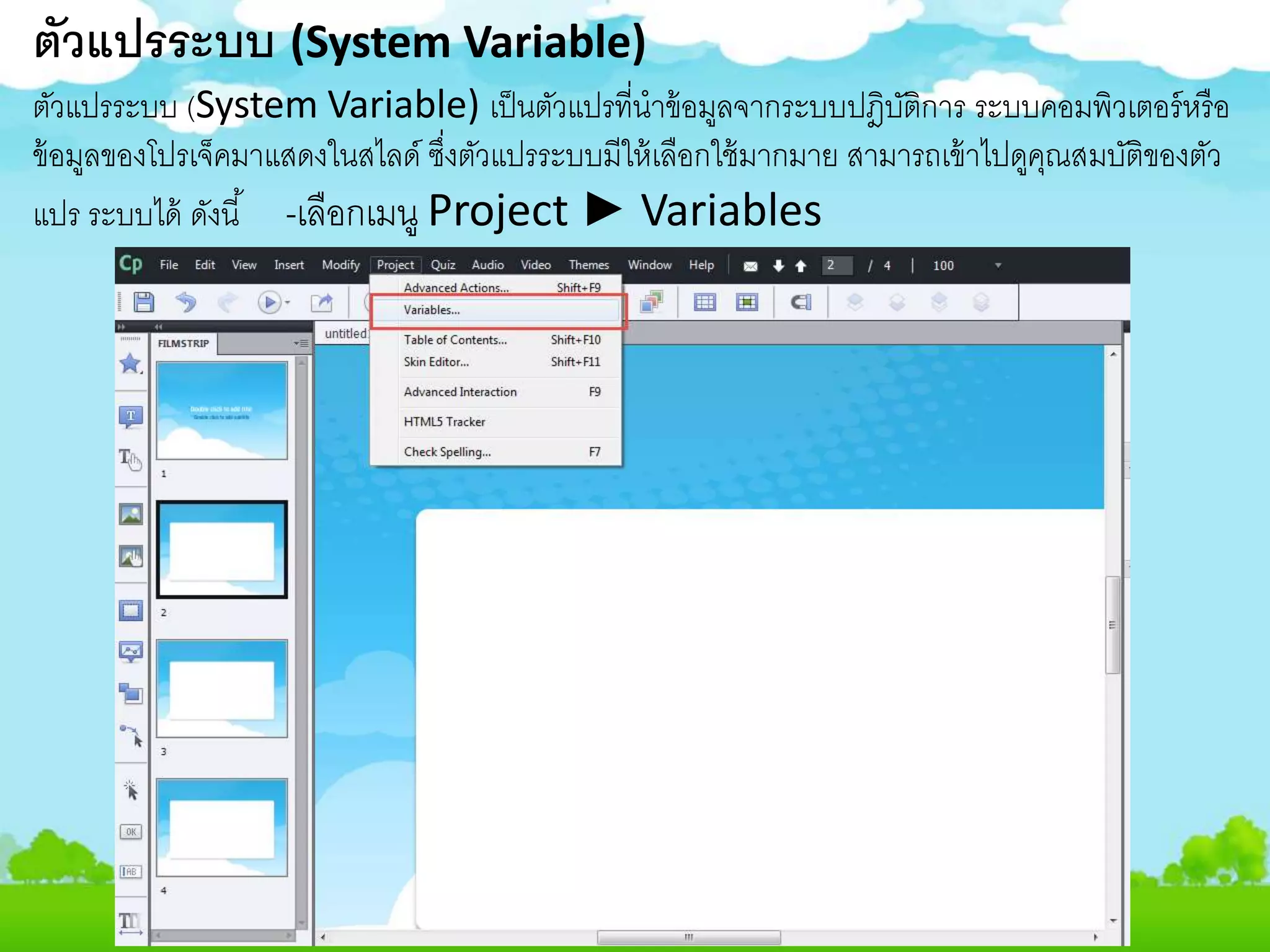
Task: Open the Preview dropdown arrow
Action: point(288,302)
